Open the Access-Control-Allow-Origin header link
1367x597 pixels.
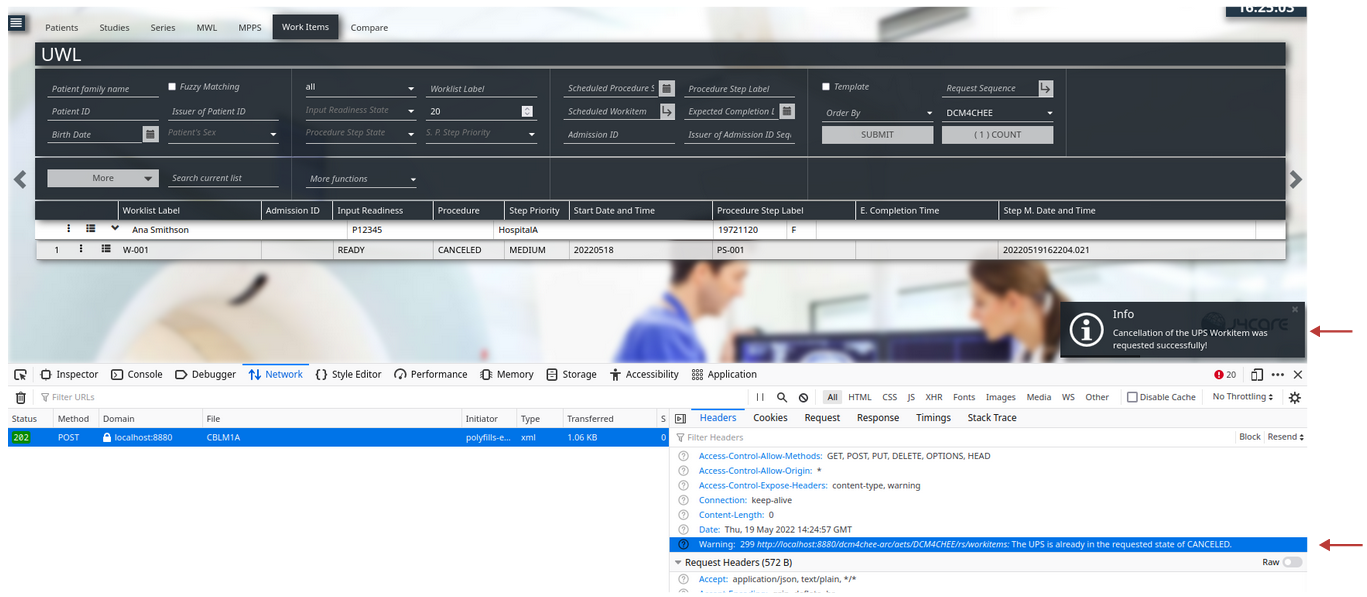[757, 470]
